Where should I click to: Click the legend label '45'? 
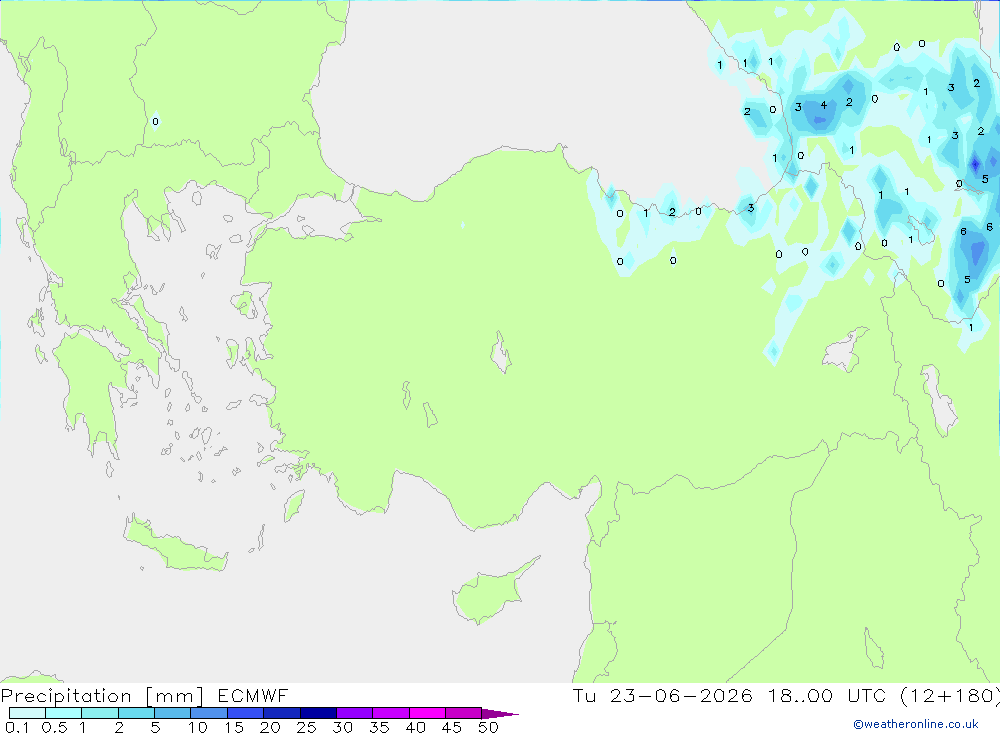click(452, 727)
